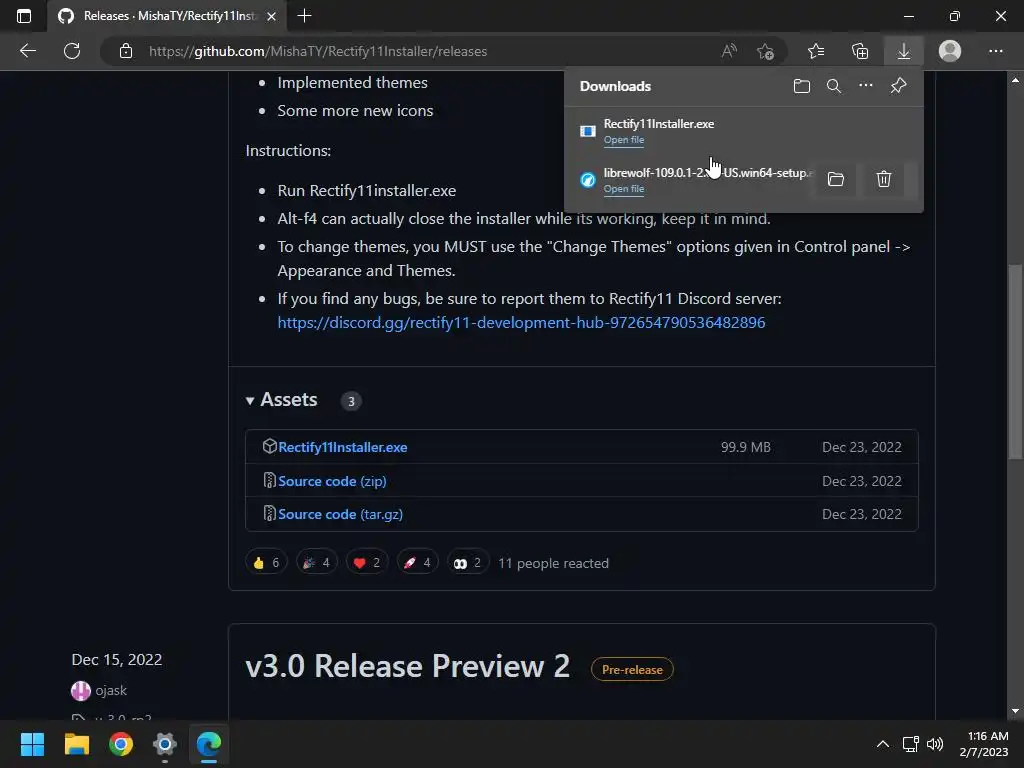
Task: Open the tab actions menu icon
Action: tap(24, 16)
